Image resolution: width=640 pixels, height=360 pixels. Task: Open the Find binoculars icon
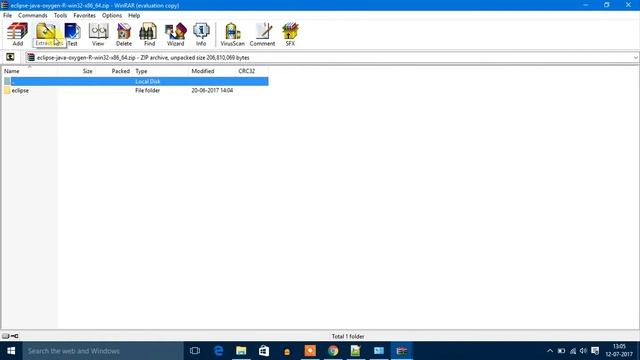tap(149, 34)
